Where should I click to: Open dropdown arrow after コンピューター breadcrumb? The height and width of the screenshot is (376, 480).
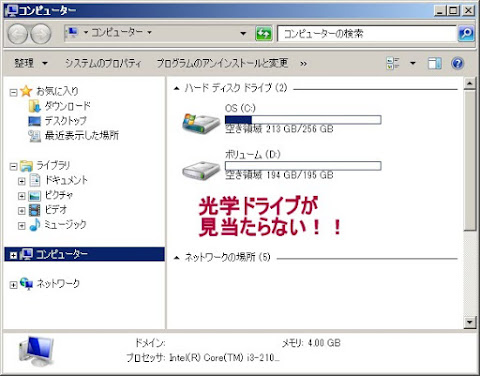point(149,33)
